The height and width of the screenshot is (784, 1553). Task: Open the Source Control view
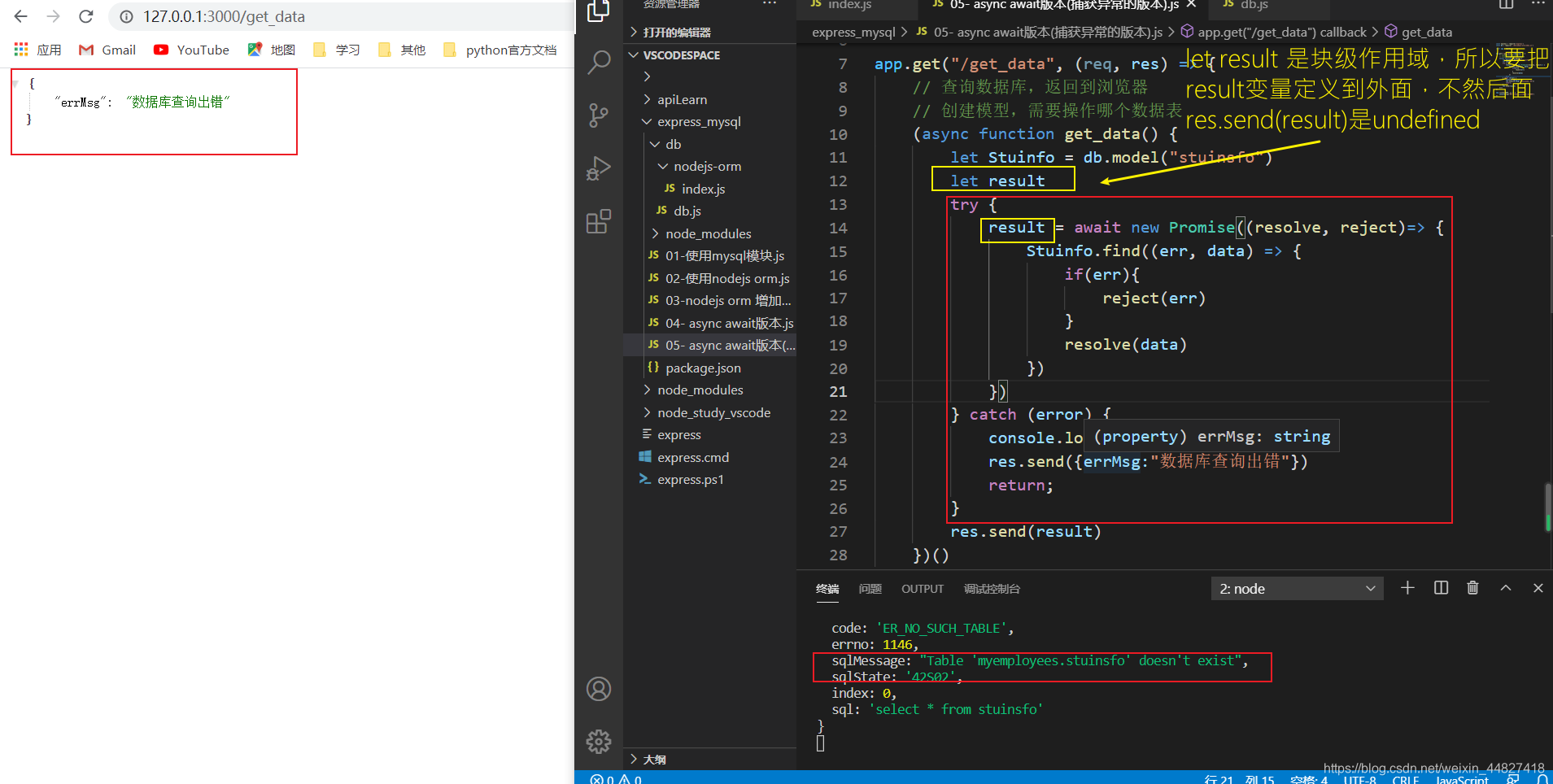coord(599,115)
